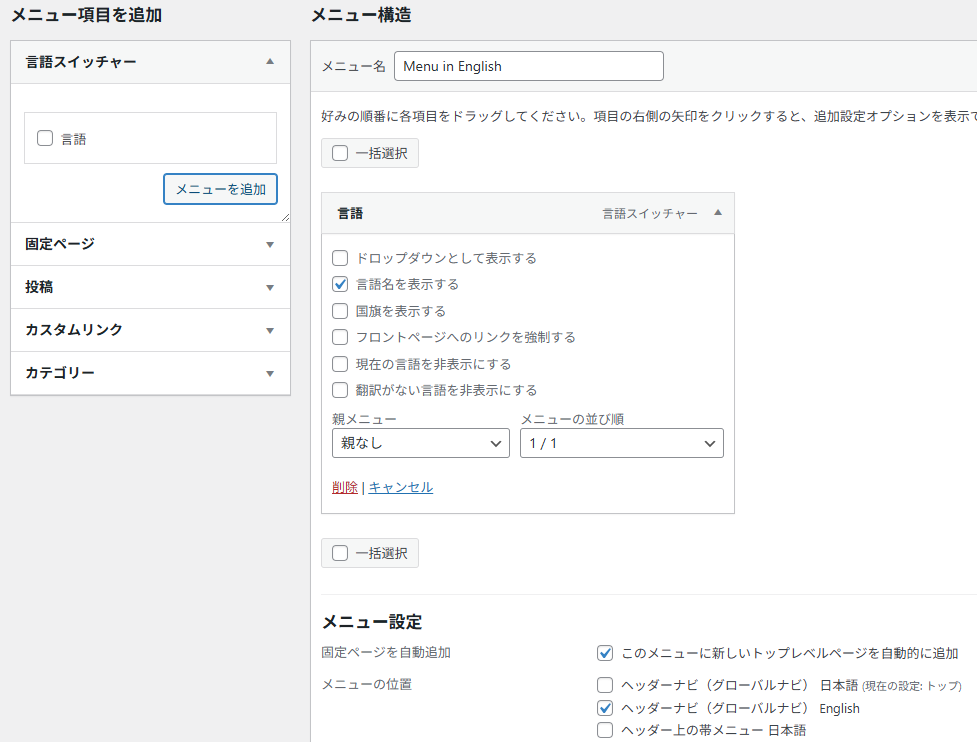Open the メニューの並び順 dropdown
This screenshot has height=742, width=977.
[621, 443]
